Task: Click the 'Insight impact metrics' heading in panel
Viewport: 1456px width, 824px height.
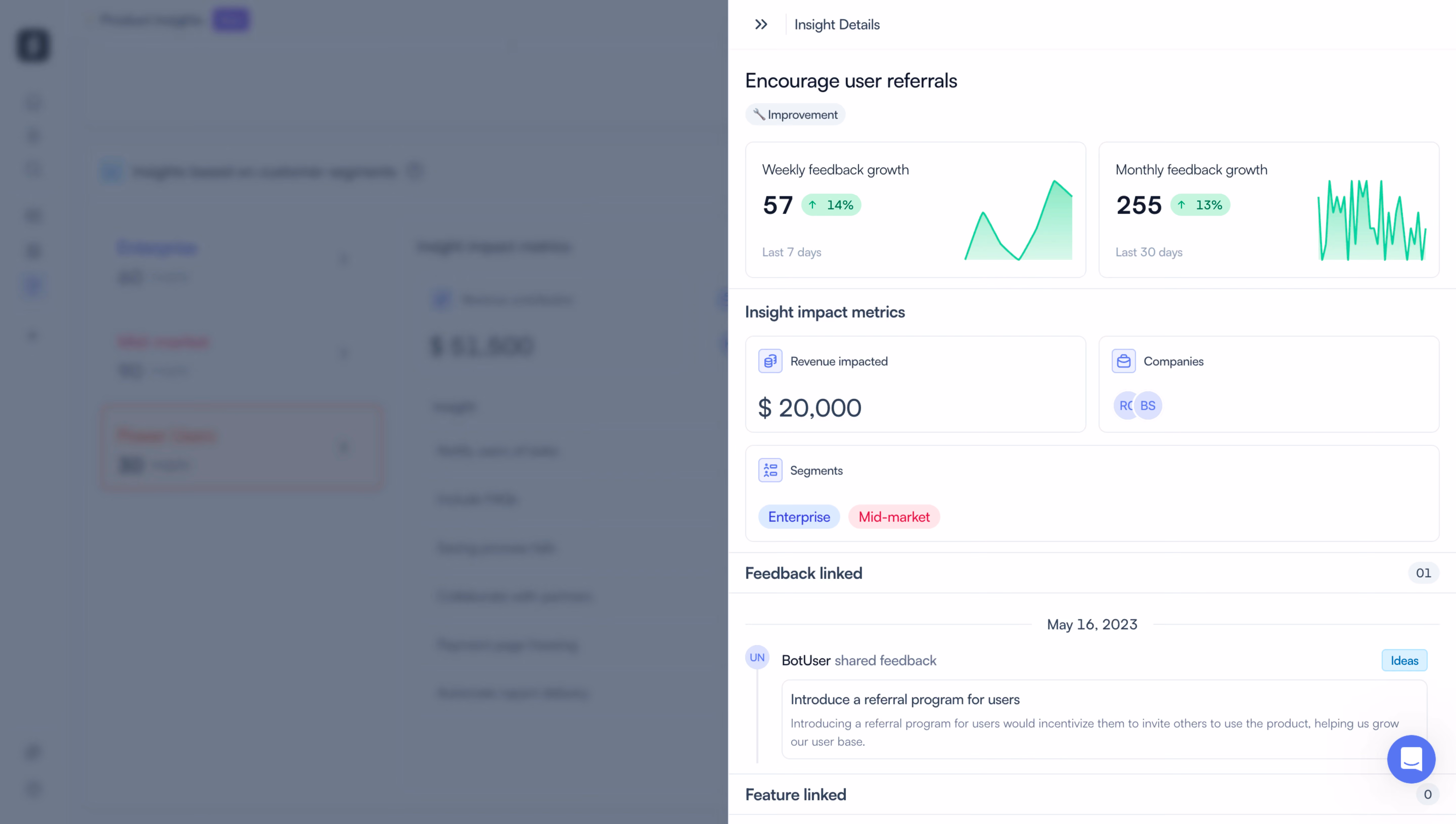Action: [825, 312]
